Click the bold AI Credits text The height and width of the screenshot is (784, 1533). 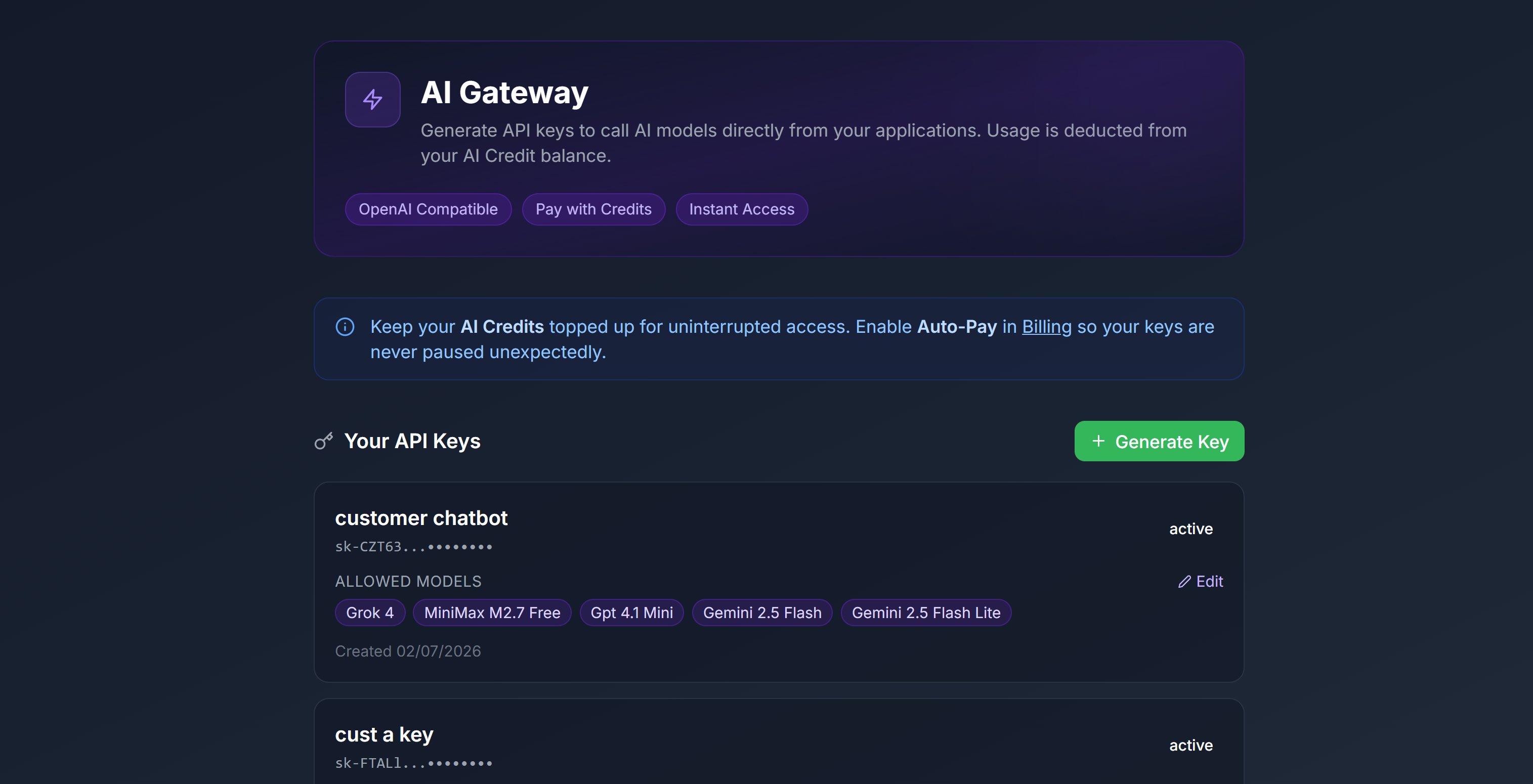(502, 327)
